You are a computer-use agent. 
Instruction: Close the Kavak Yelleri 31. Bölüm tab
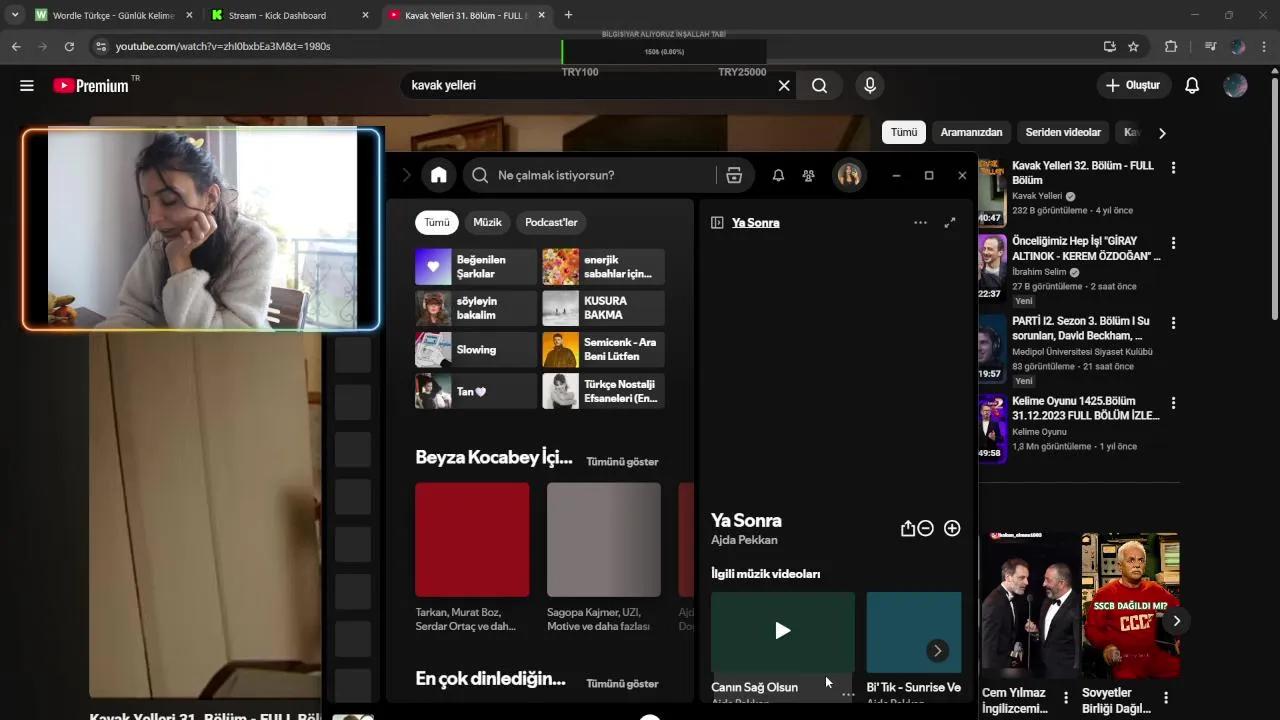(542, 15)
